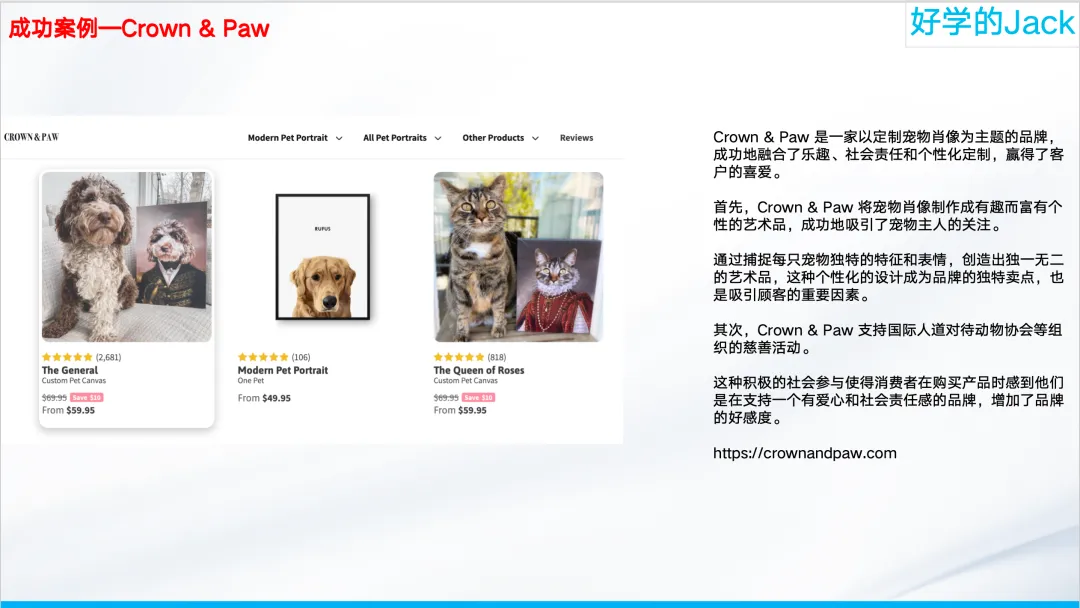Image resolution: width=1080 pixels, height=608 pixels.
Task: Click the star rating on The General
Action: click(67, 357)
